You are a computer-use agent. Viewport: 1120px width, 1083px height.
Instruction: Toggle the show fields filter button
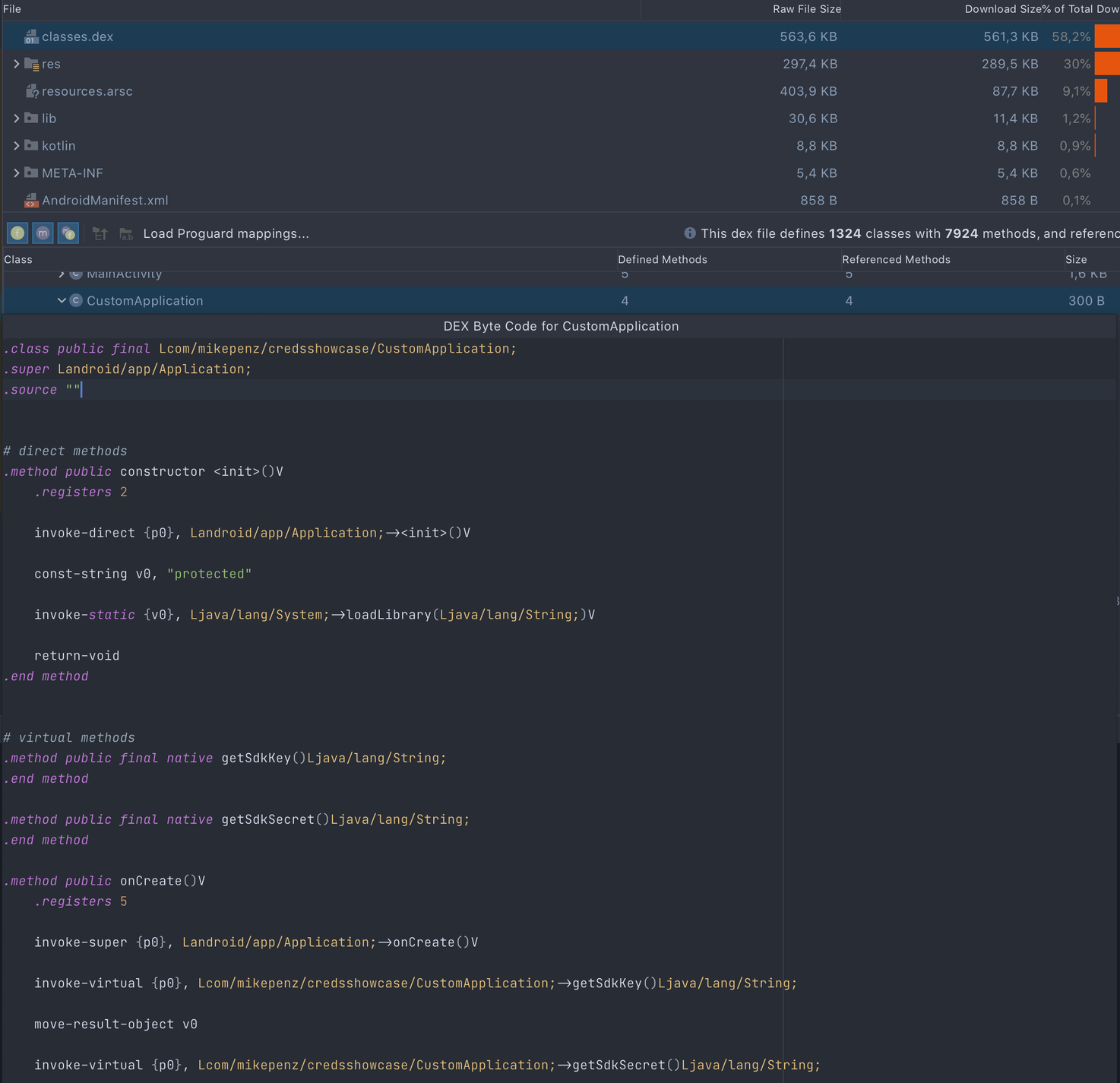click(x=17, y=233)
